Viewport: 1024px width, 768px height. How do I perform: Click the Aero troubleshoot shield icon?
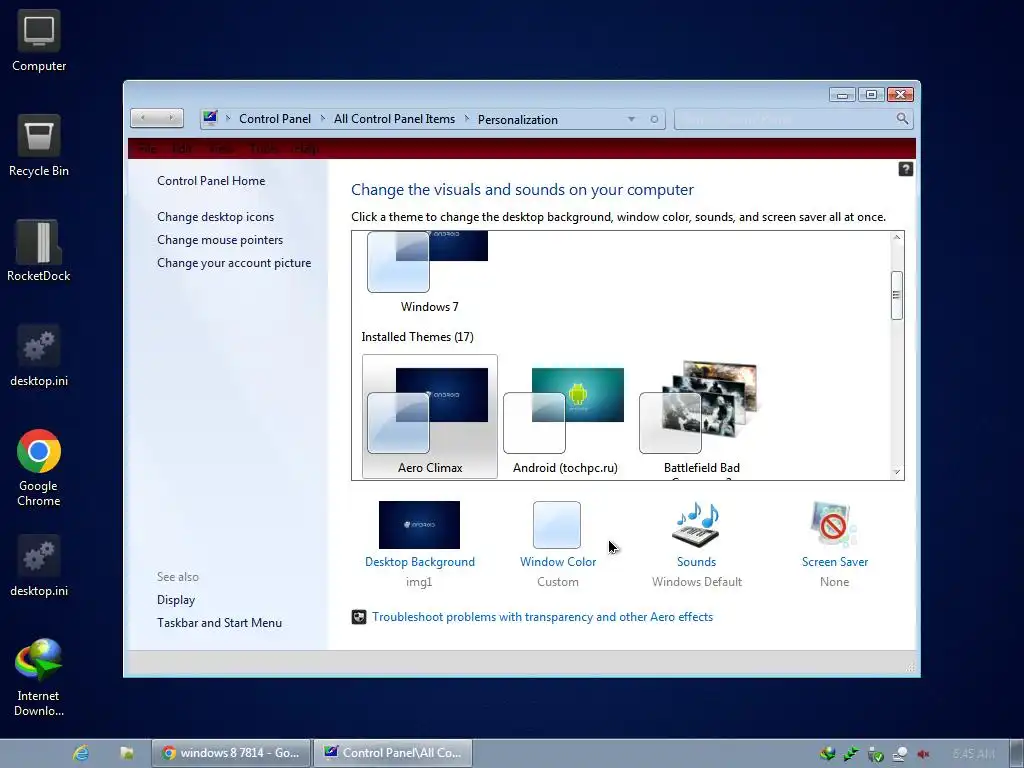(x=359, y=616)
